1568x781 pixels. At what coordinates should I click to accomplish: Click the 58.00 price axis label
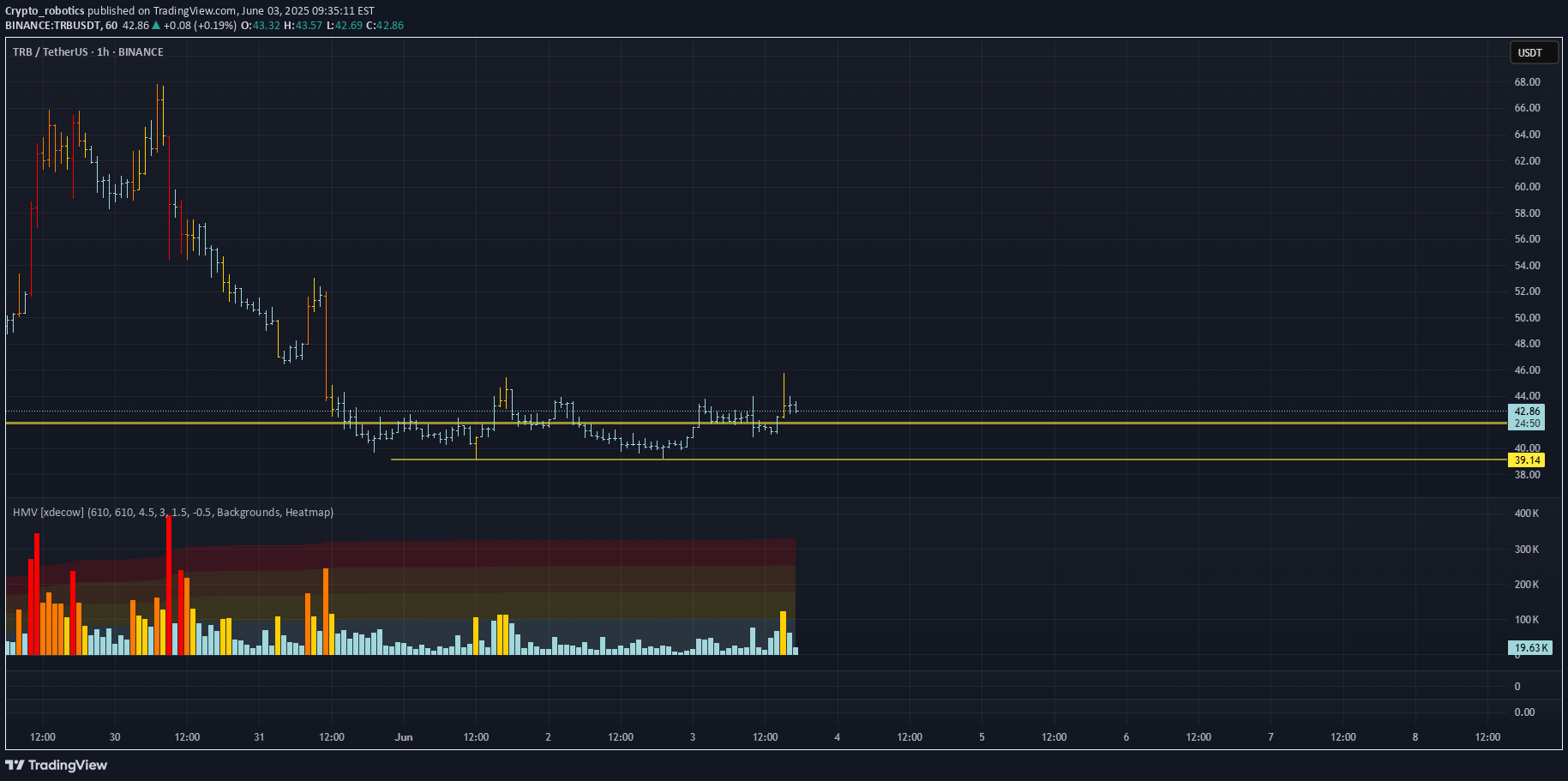pos(1527,213)
